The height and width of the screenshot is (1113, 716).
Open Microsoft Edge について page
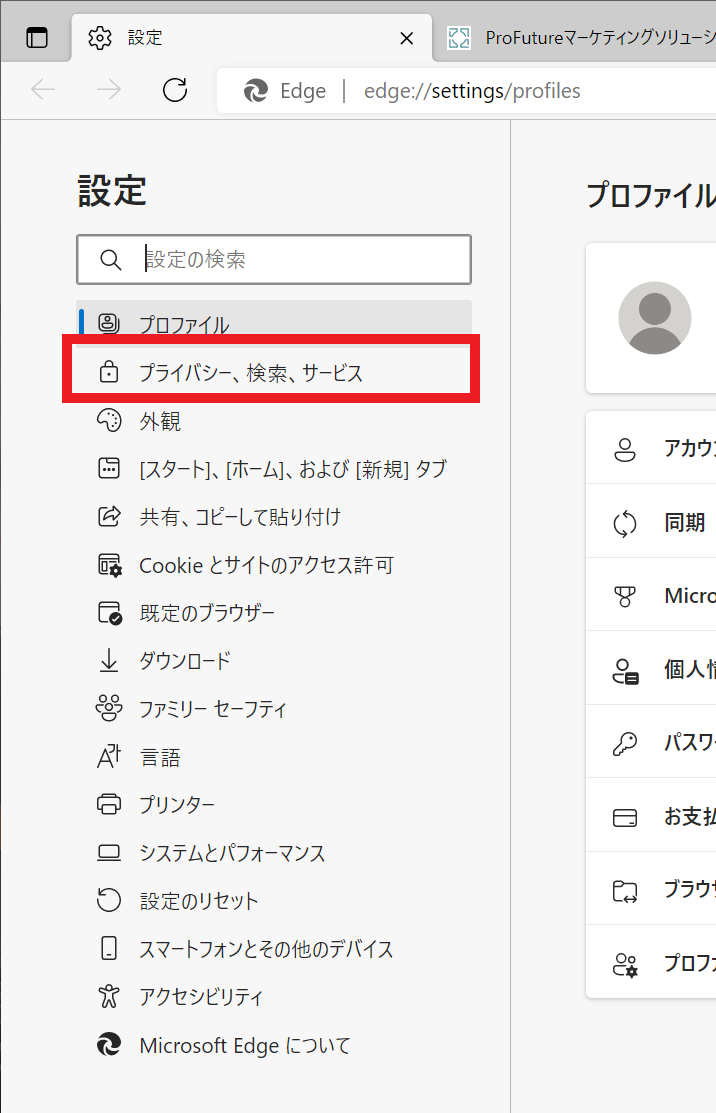pos(274,1046)
